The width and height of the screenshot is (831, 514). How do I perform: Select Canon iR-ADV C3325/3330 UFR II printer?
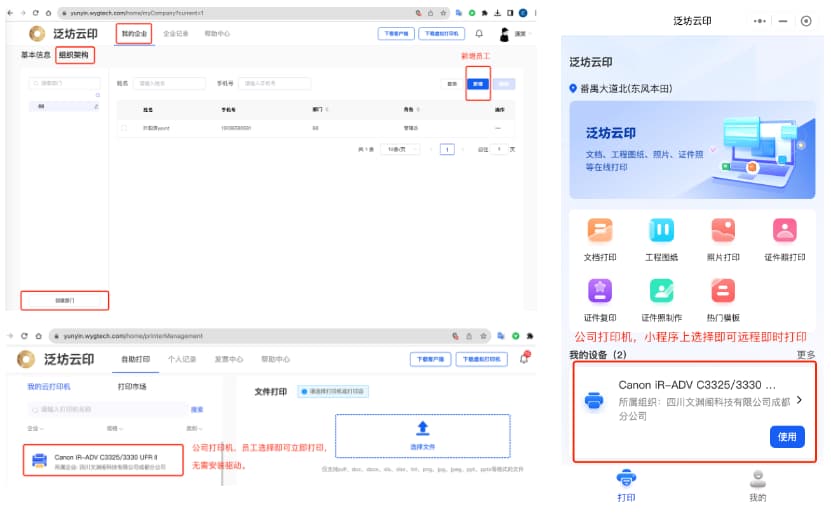point(103,460)
